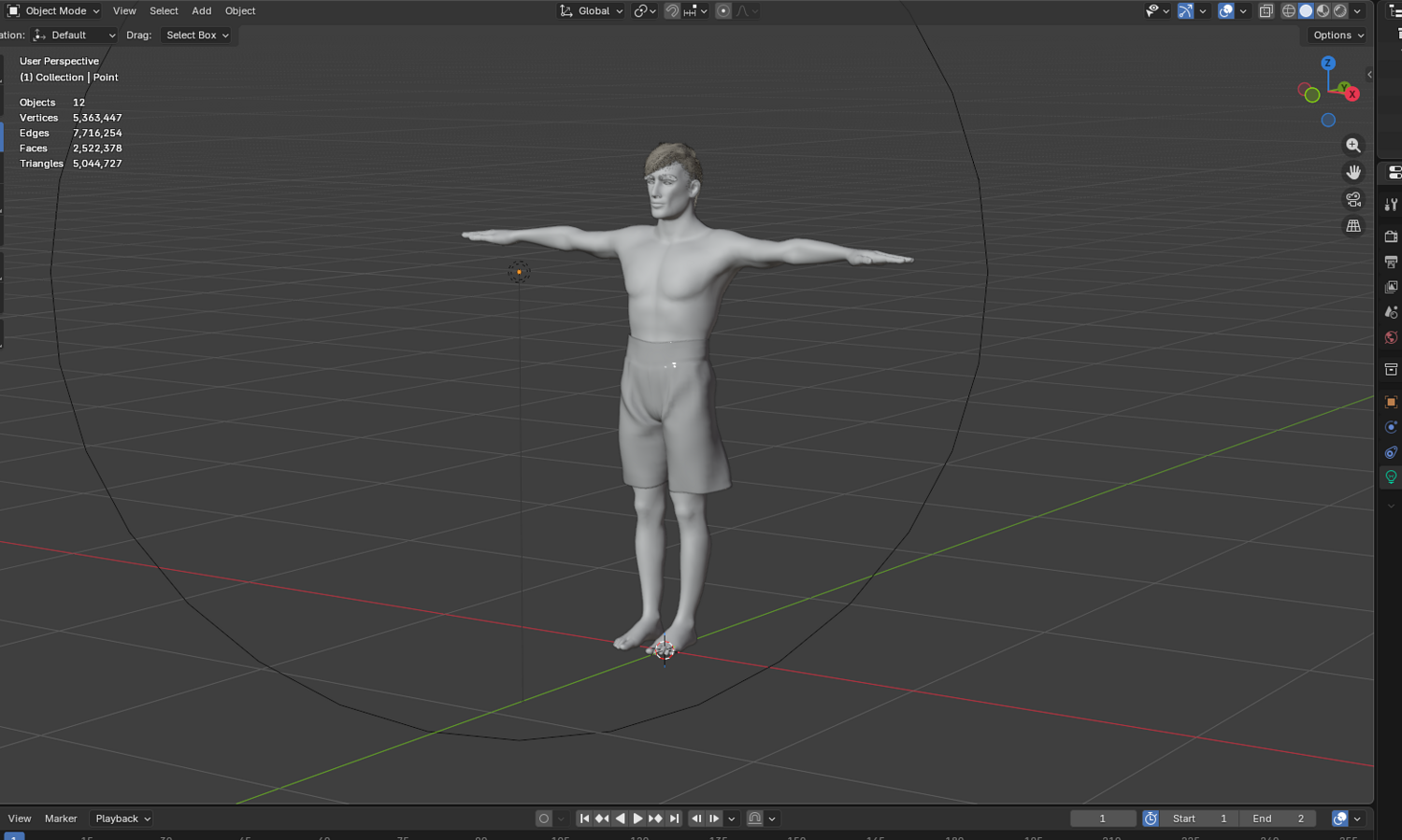
Task: Open the Select Box drag dropdown
Action: click(197, 36)
